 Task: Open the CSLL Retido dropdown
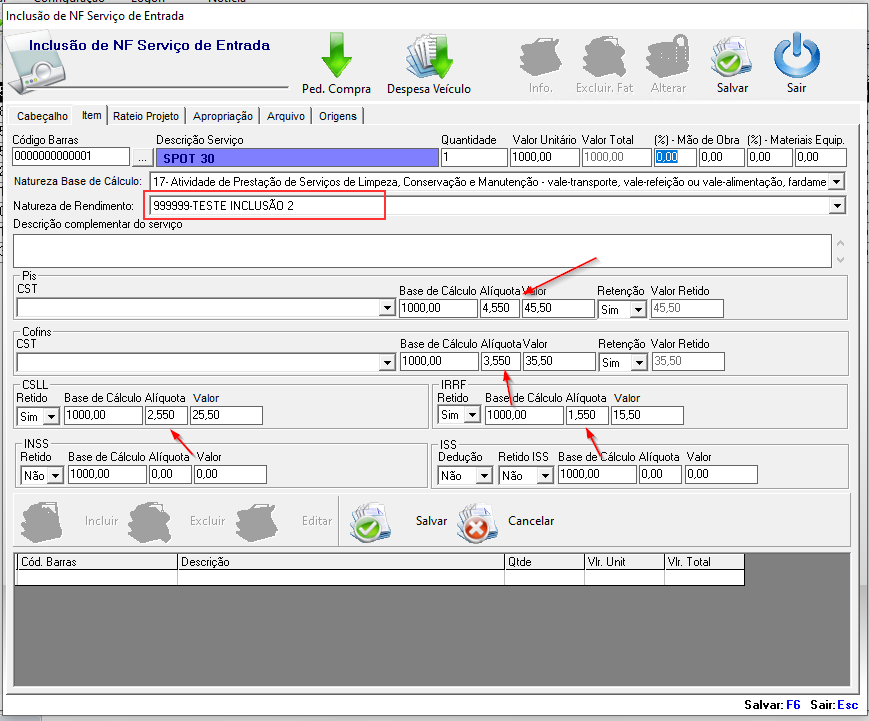click(52, 416)
